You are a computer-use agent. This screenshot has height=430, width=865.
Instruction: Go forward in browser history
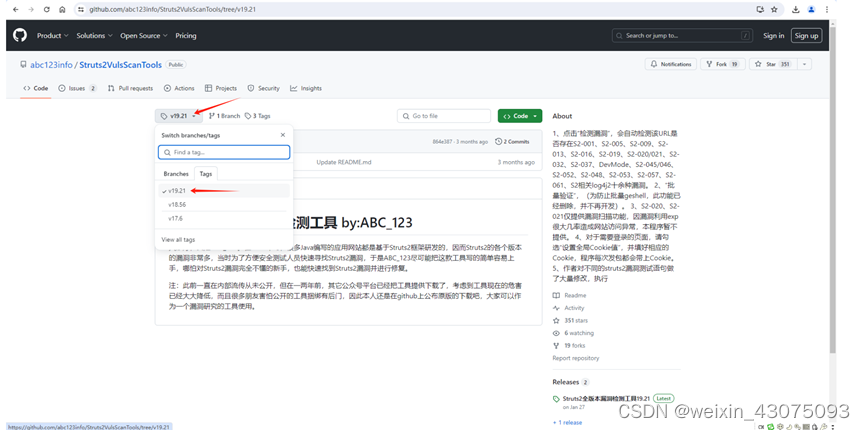[x=30, y=9]
